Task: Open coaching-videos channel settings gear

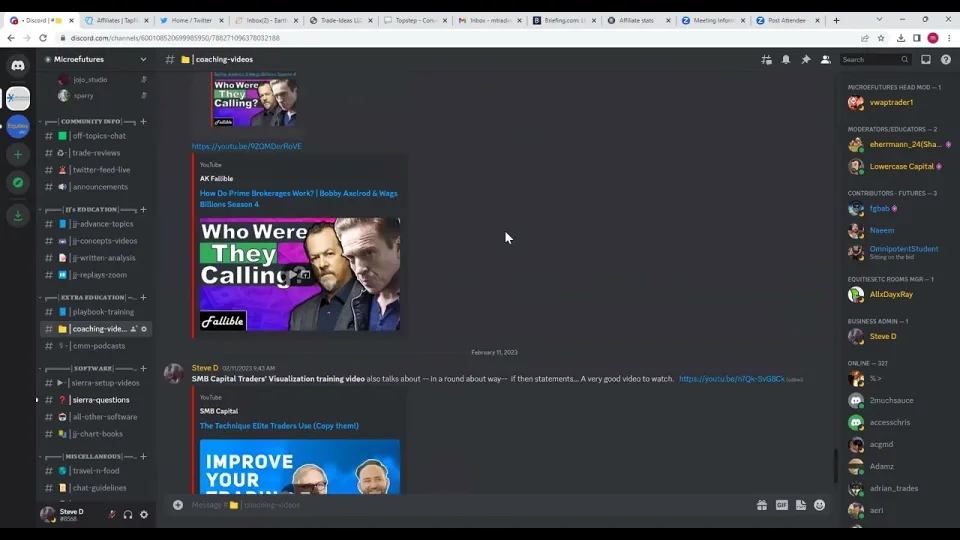Action: (144, 329)
